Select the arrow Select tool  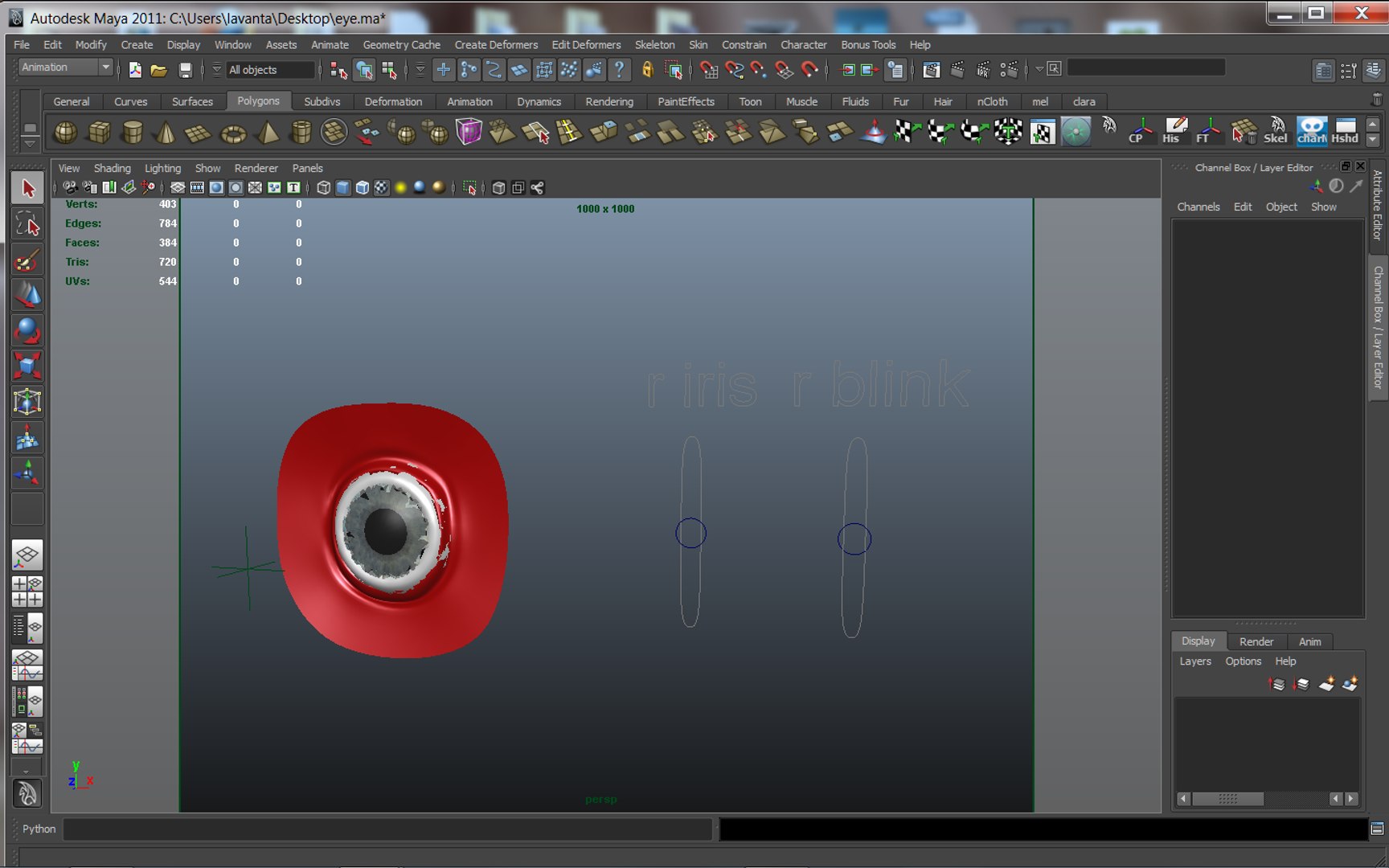tap(27, 189)
